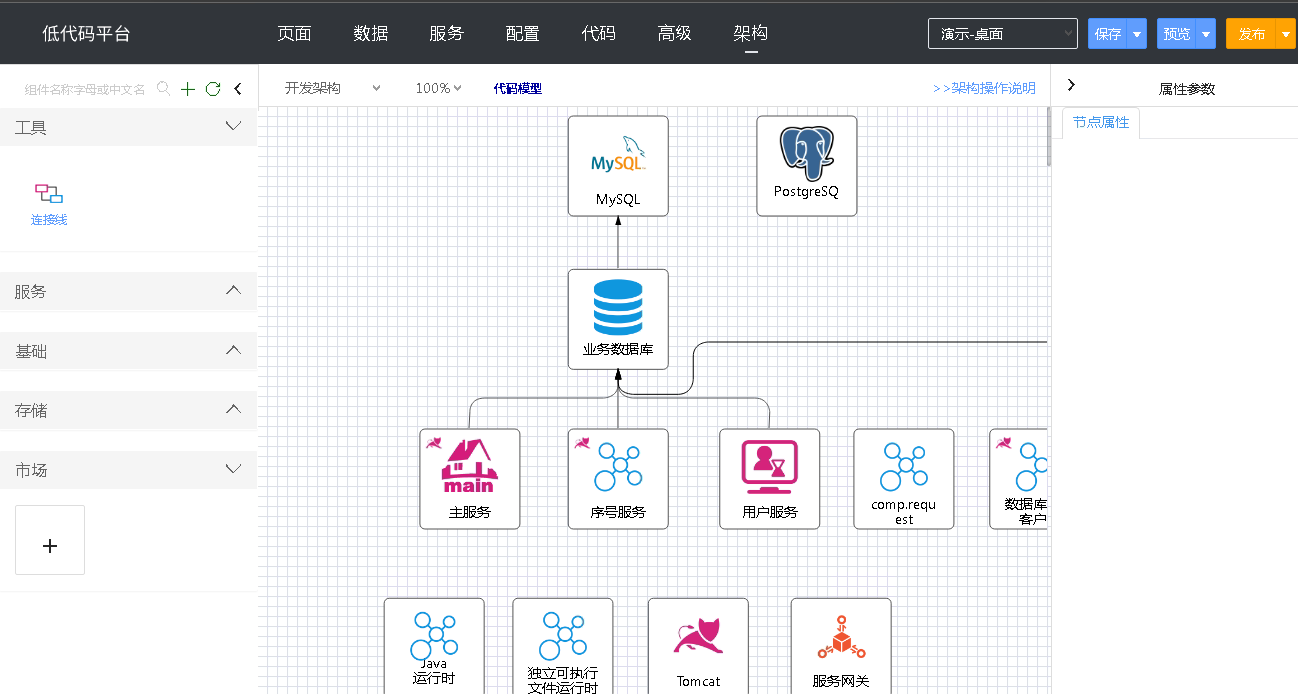
Task: Select the 主服务 main node
Action: tap(470, 479)
